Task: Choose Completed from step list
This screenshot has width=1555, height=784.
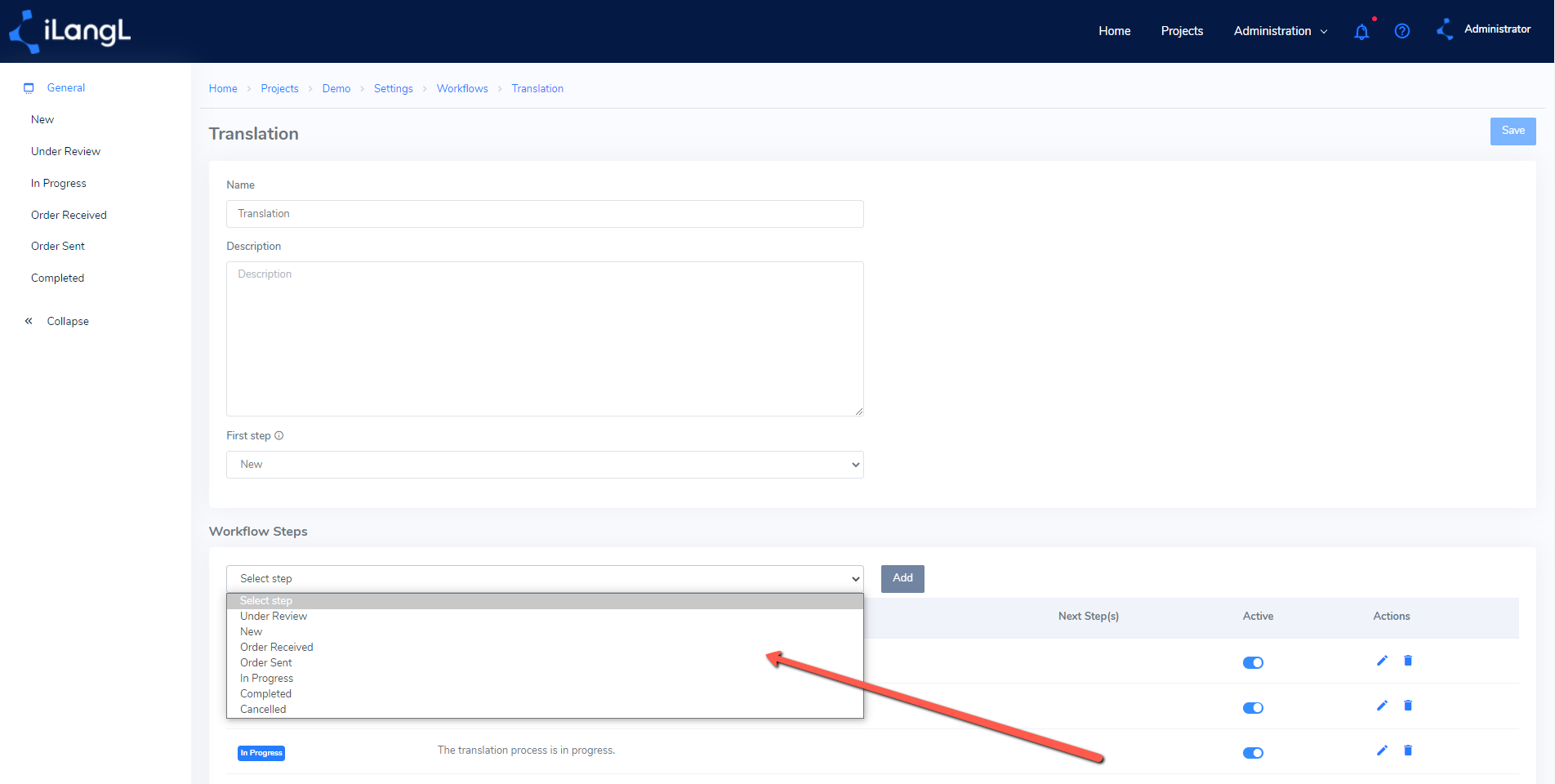Action: point(545,694)
